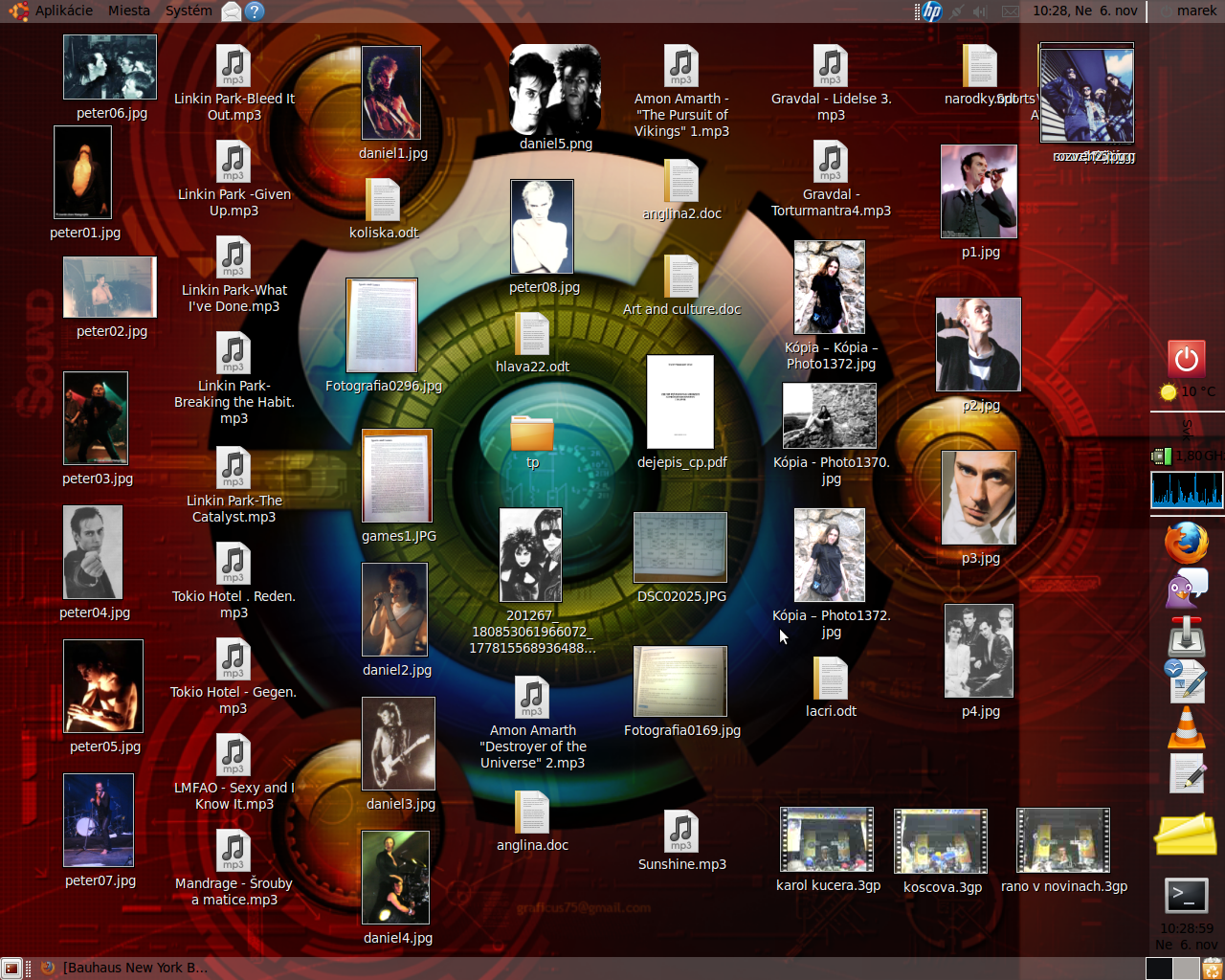Open VLC media player launcher

1187,726
